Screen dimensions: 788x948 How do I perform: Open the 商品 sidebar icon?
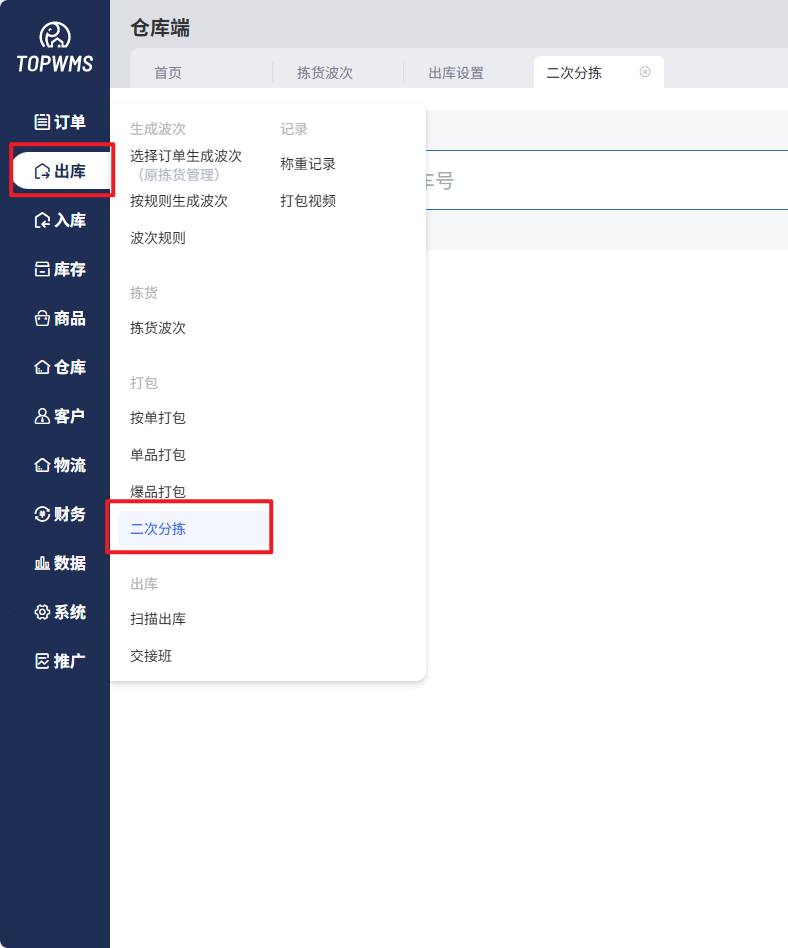tap(42, 318)
